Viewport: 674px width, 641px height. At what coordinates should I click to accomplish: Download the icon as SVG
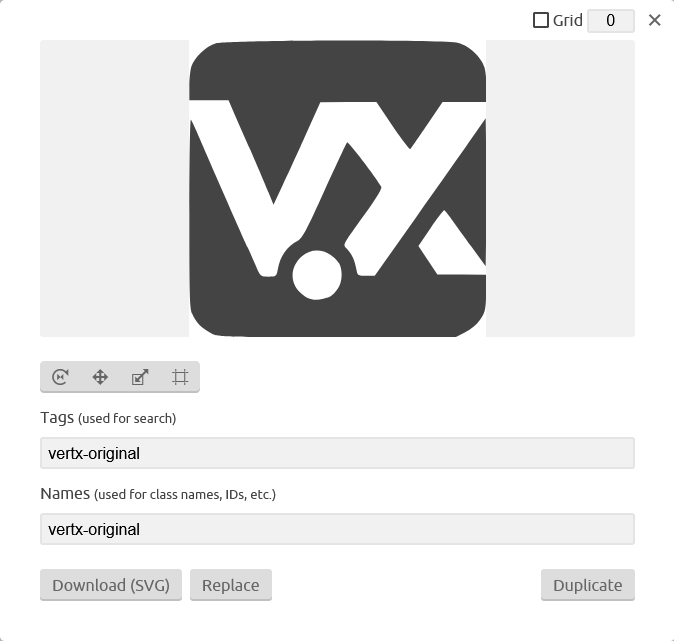click(111, 585)
